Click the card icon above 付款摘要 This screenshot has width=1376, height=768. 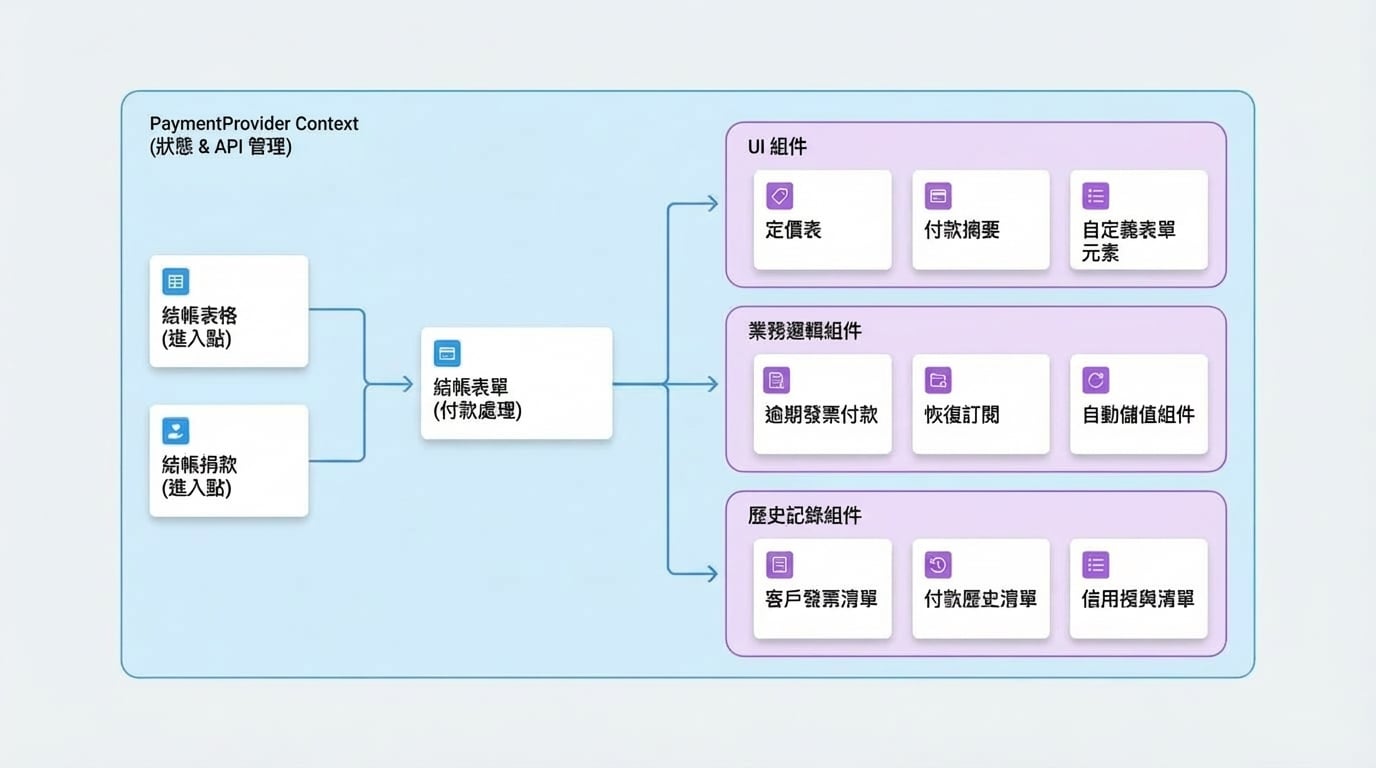938,196
